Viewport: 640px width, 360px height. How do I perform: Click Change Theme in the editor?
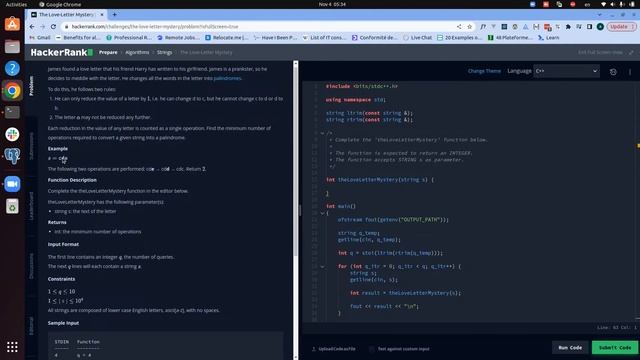[484, 71]
